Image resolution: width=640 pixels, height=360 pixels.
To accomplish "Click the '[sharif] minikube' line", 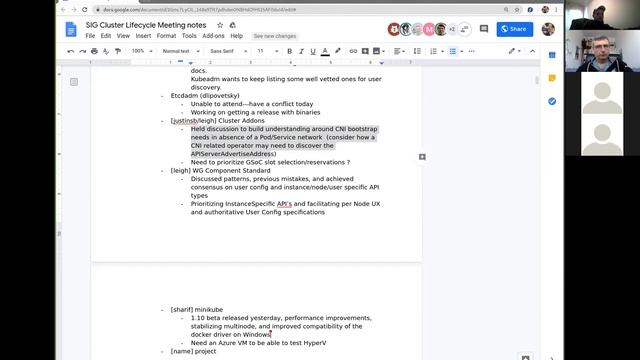I will (197, 310).
